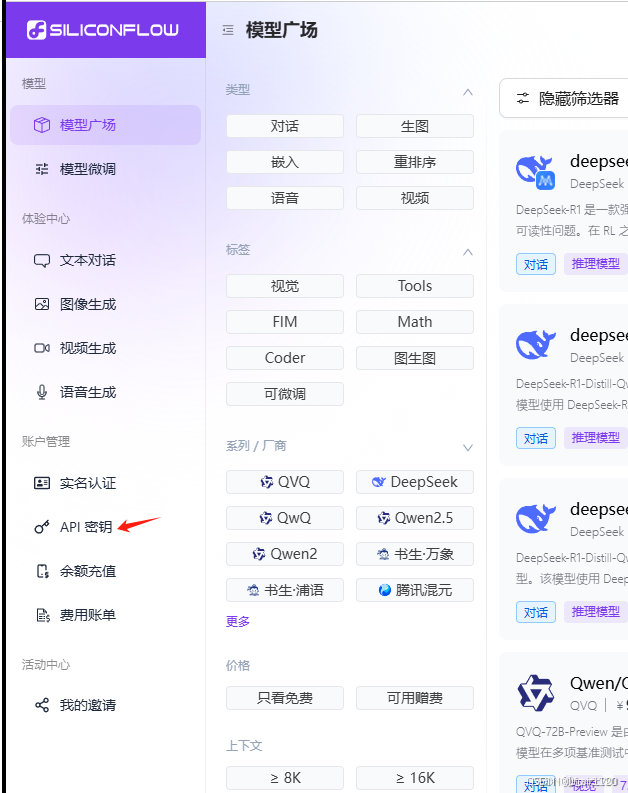Select the 可微调 tag filter
This screenshot has height=793, width=628.
pos(285,393)
